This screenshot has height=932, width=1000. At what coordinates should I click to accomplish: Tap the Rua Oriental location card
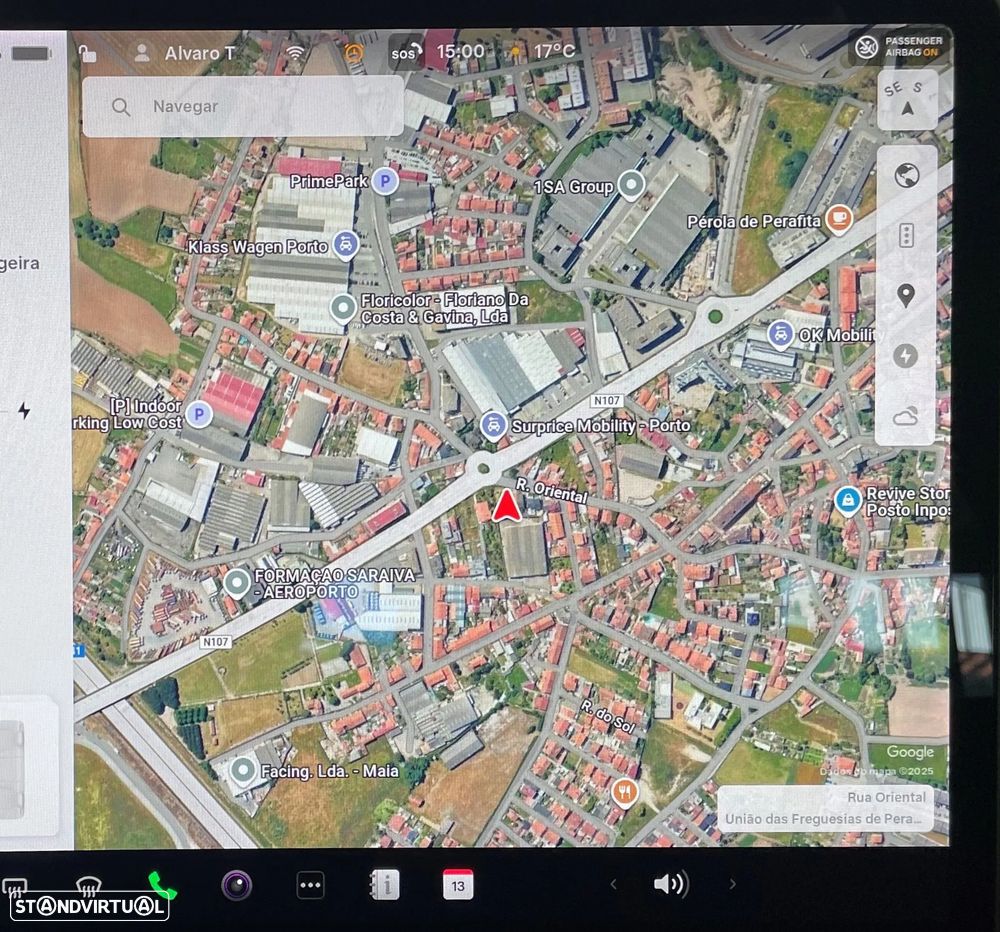point(825,808)
